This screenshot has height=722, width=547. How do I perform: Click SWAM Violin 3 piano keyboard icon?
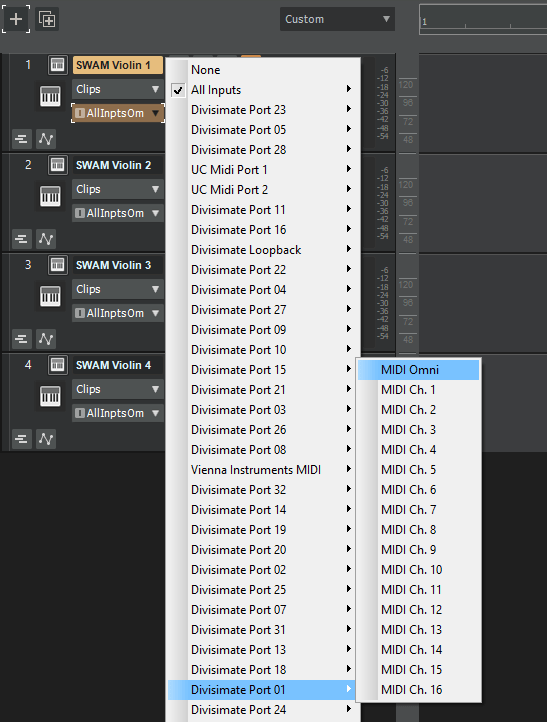50,297
